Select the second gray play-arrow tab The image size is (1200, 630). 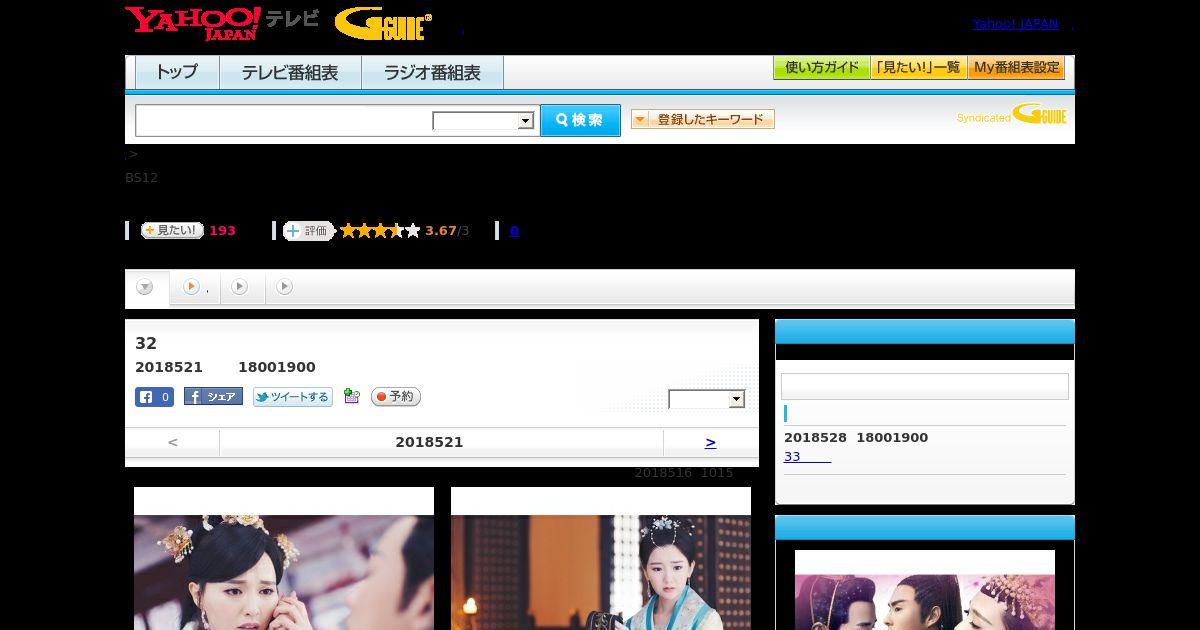pos(240,288)
